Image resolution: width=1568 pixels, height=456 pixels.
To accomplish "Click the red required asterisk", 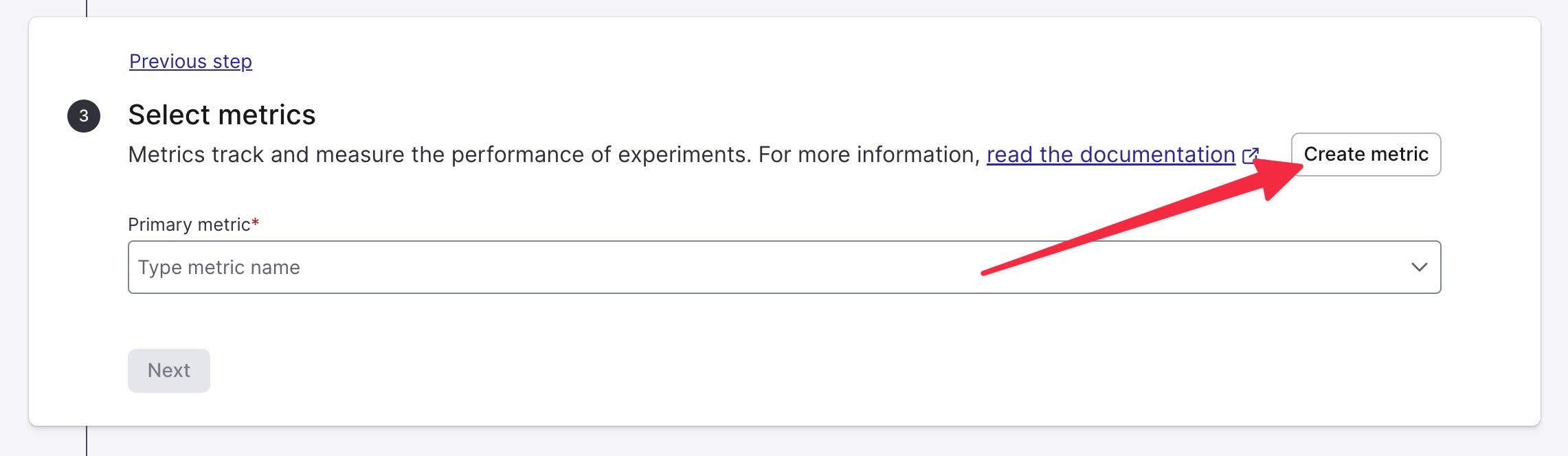I will coord(256,223).
